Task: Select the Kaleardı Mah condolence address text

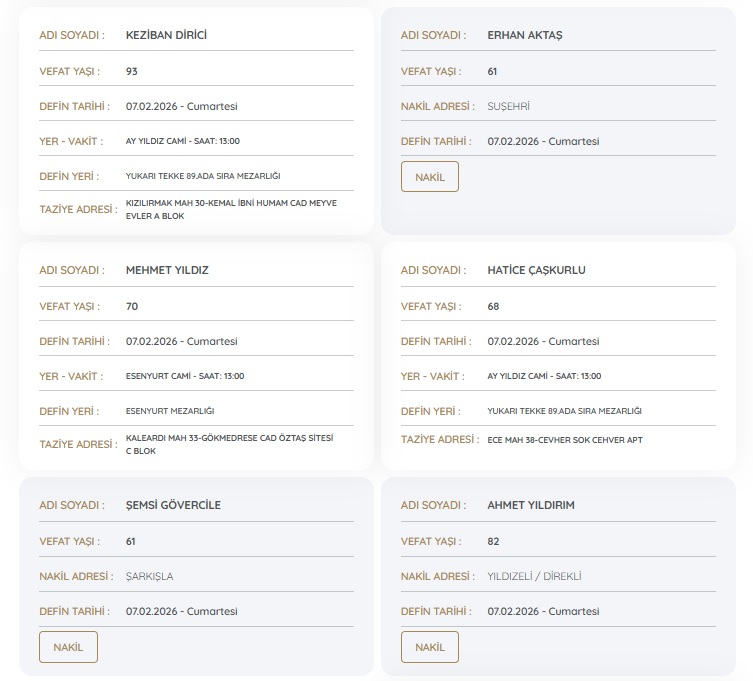Action: [229, 444]
